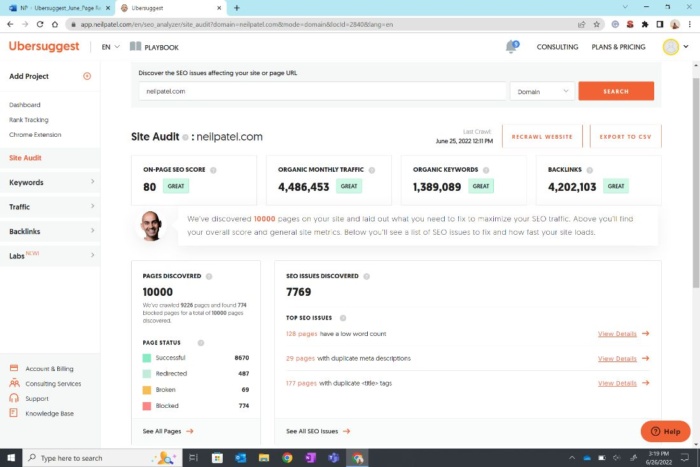Screen dimensions: 700x467
Task: Open the EN language dropdown
Action: (x=109, y=46)
